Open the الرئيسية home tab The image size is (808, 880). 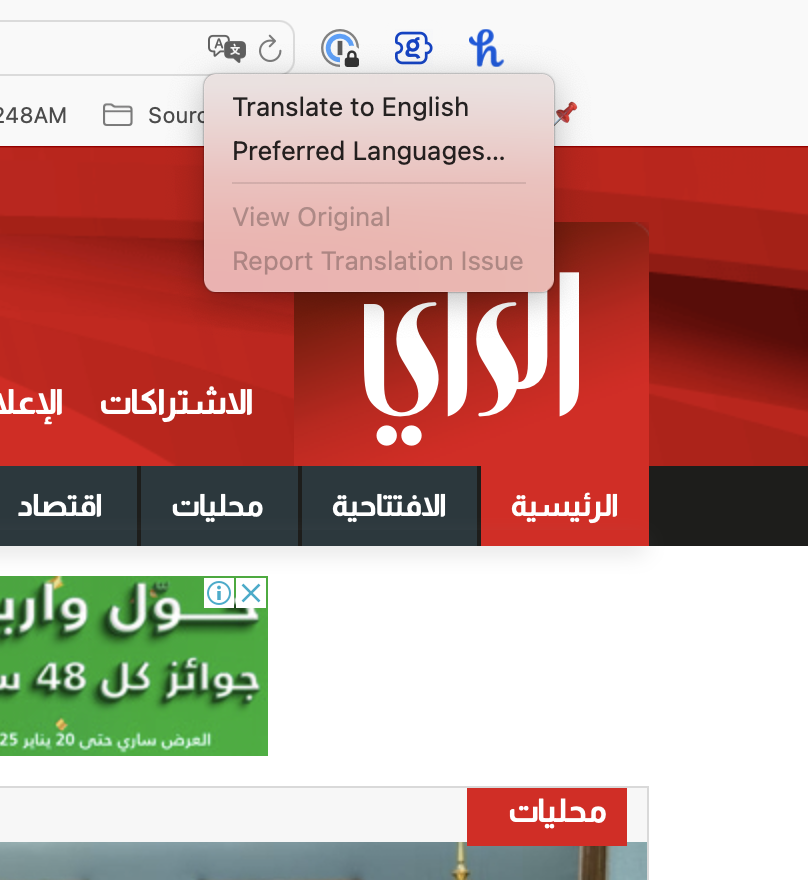[564, 506]
